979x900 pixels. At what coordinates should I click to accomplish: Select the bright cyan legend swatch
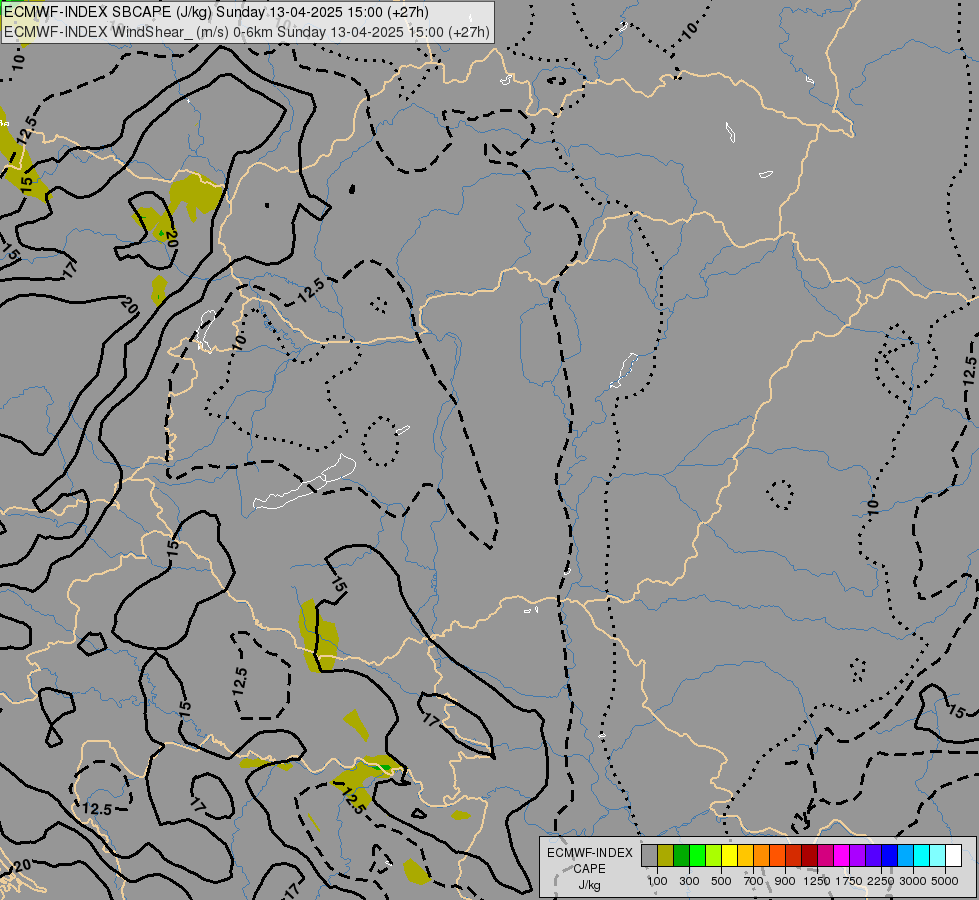tap(922, 855)
